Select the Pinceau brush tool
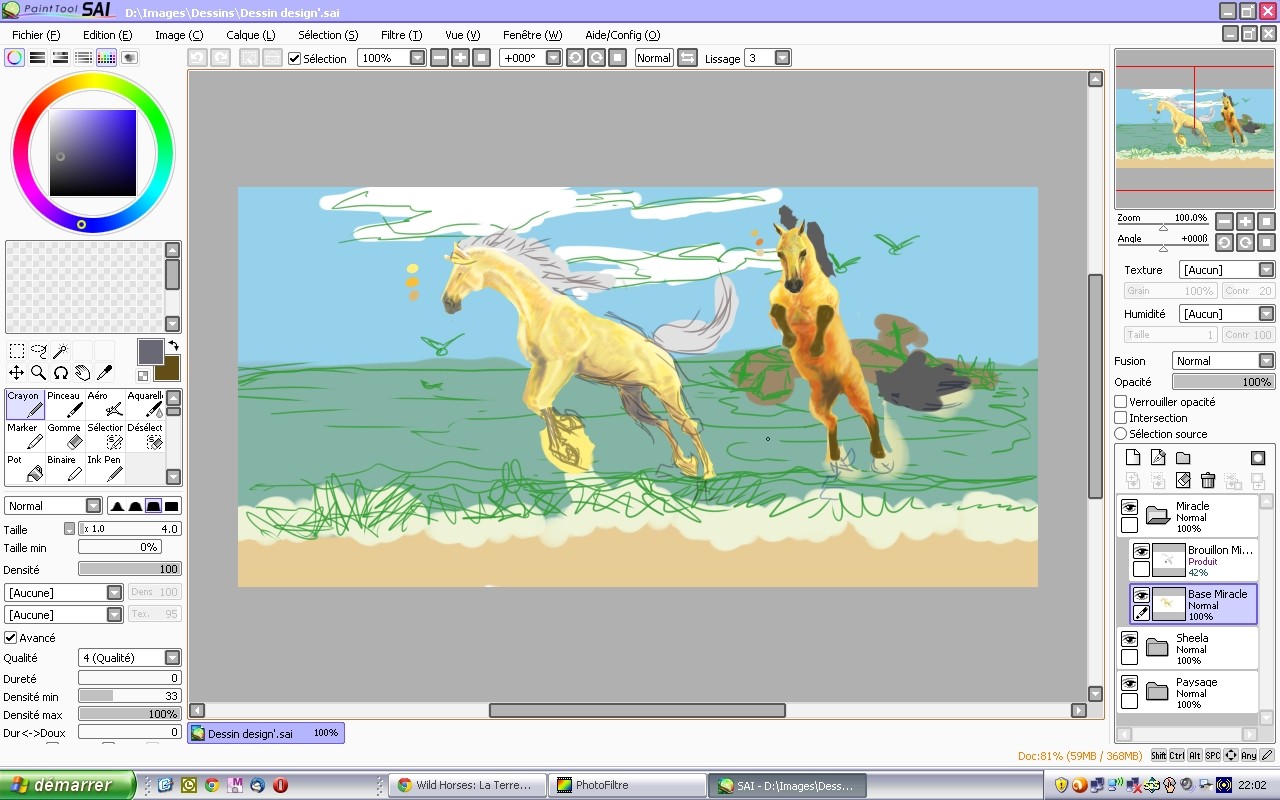The width and height of the screenshot is (1280, 800). [65, 404]
